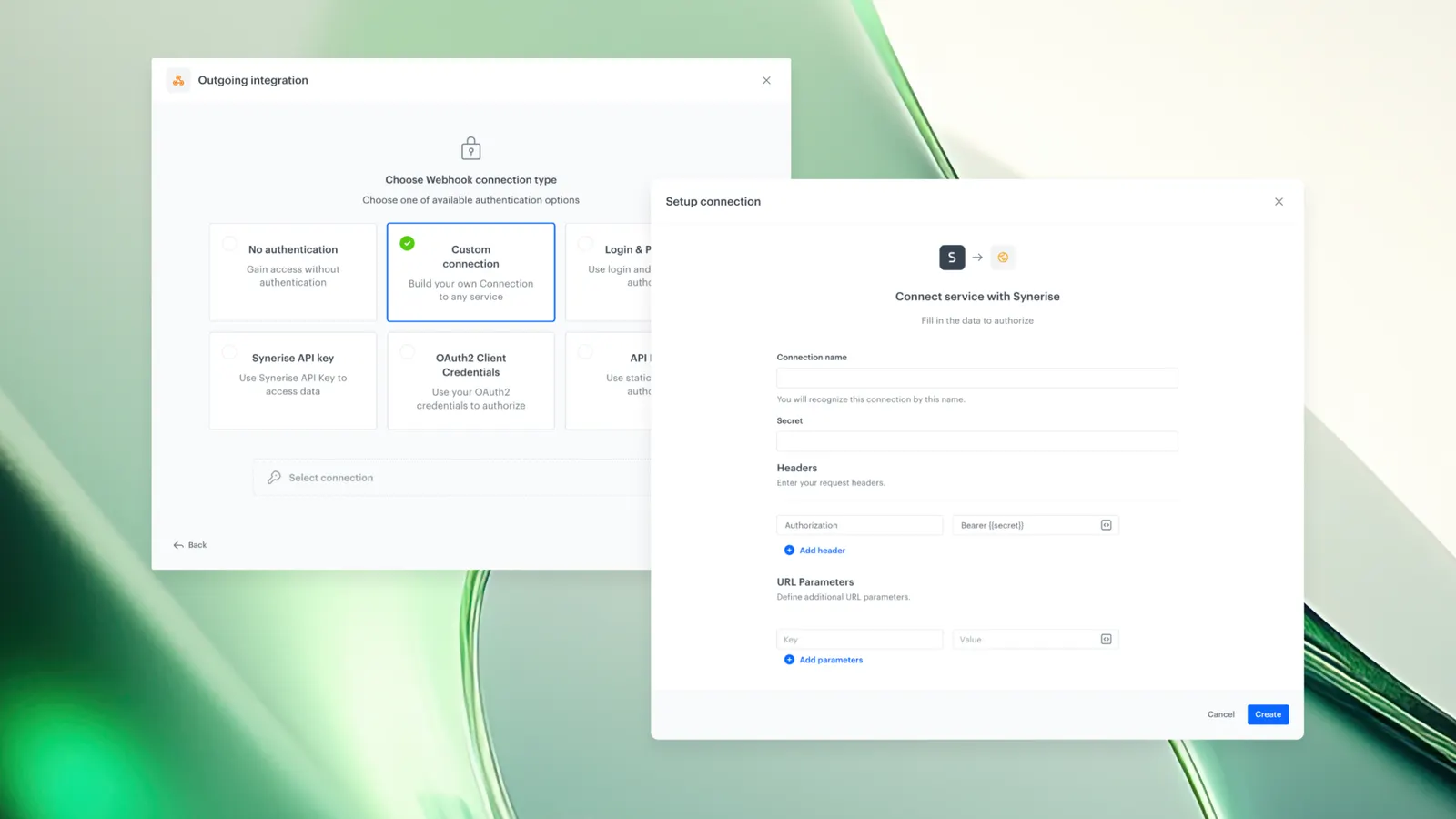Click the plus icon next to Add header

(789, 550)
